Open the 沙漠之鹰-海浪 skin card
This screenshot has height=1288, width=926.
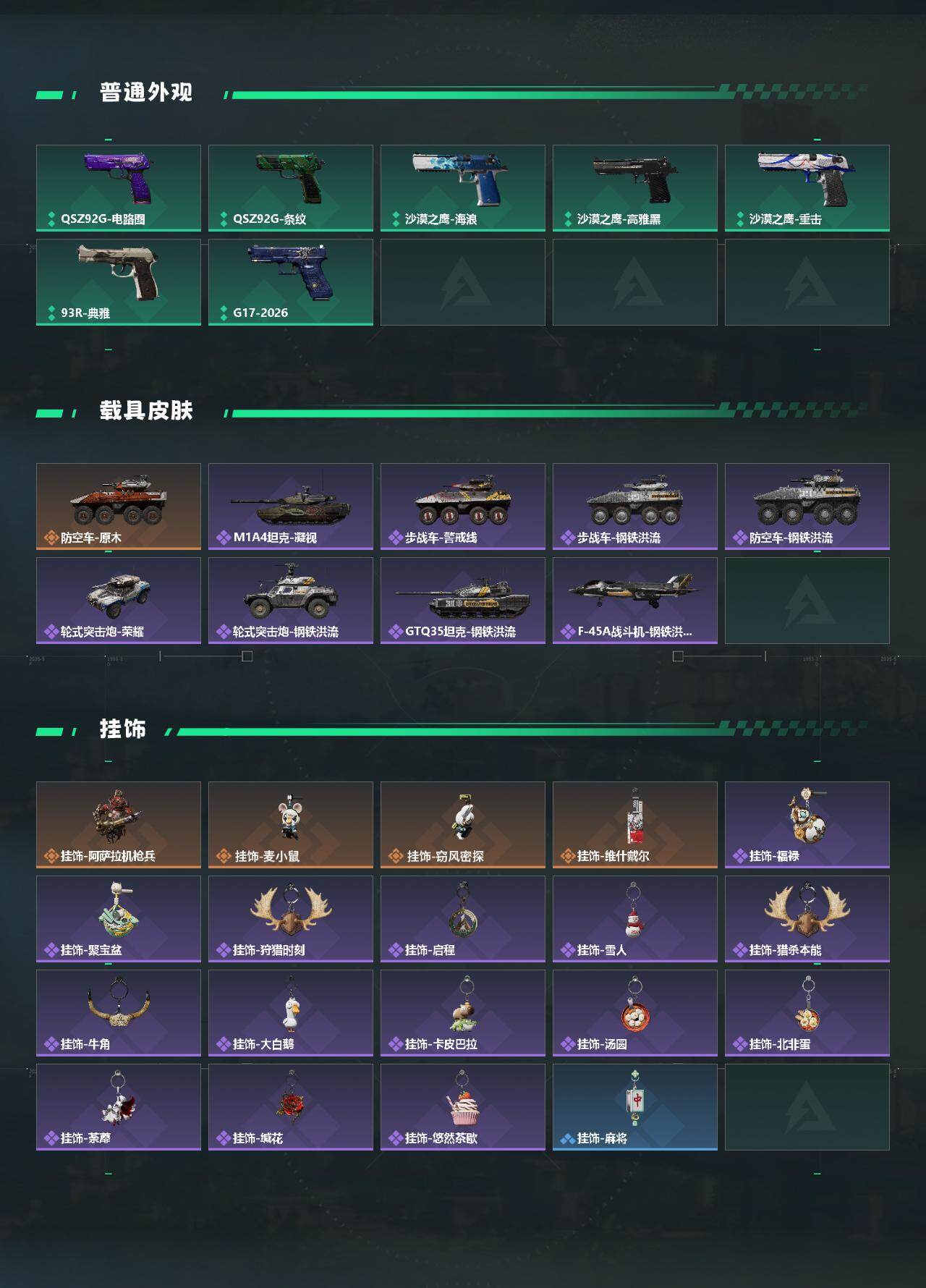[463, 188]
